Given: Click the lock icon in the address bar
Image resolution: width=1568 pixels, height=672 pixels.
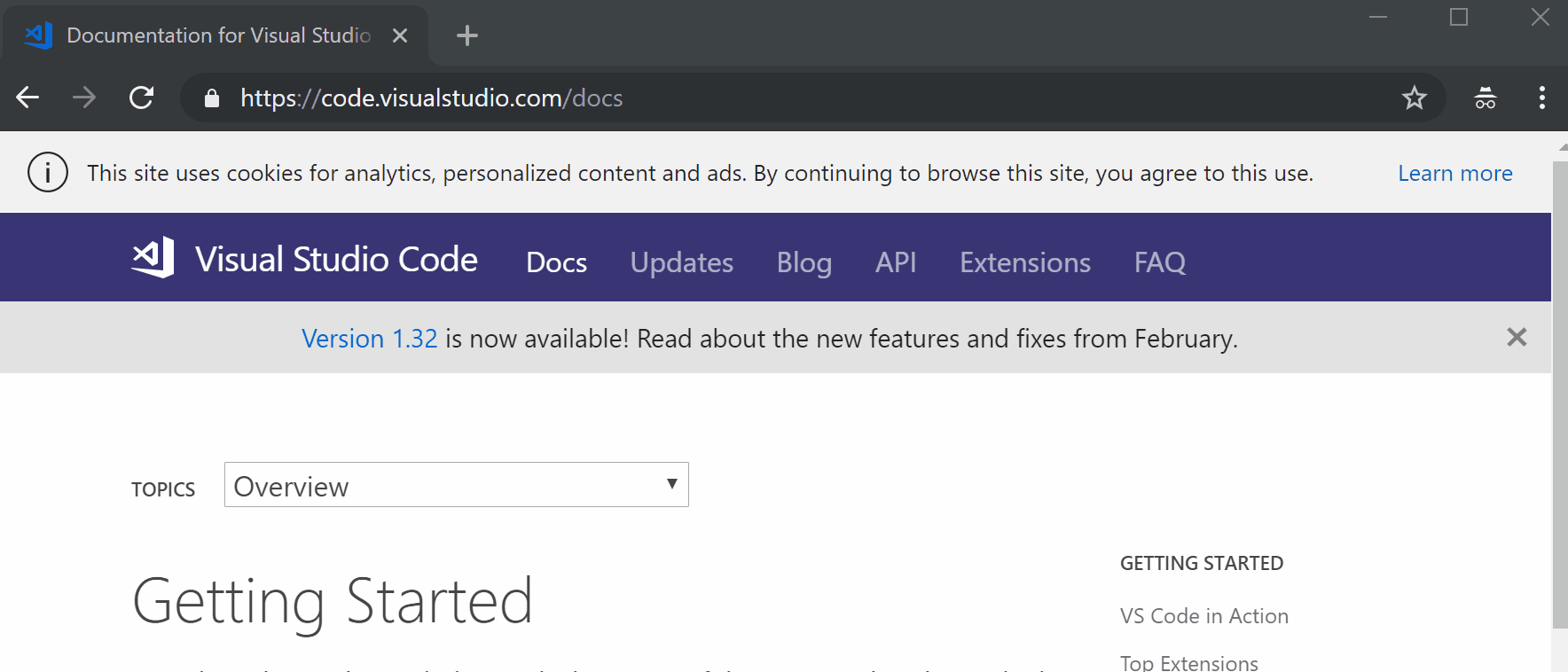Looking at the screenshot, I should (x=211, y=98).
